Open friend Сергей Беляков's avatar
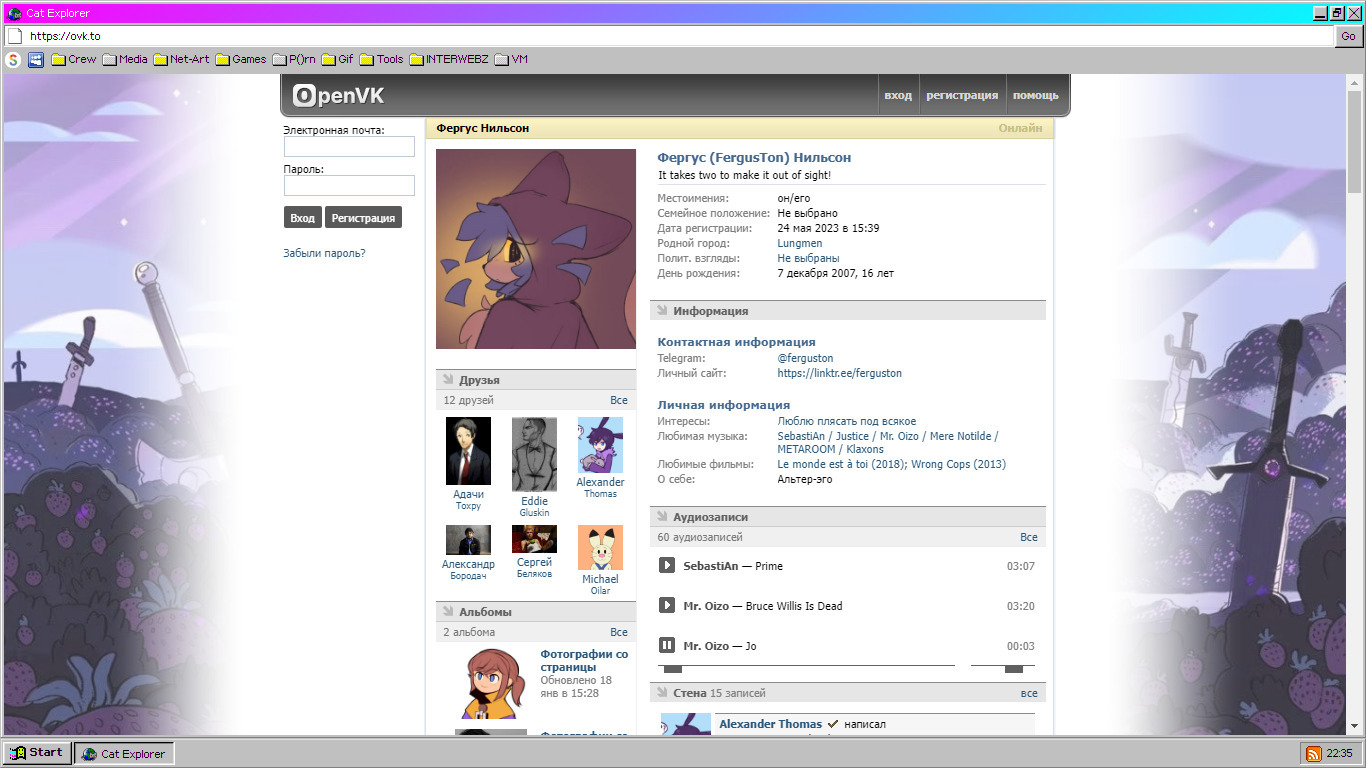The image size is (1366, 768). (534, 539)
